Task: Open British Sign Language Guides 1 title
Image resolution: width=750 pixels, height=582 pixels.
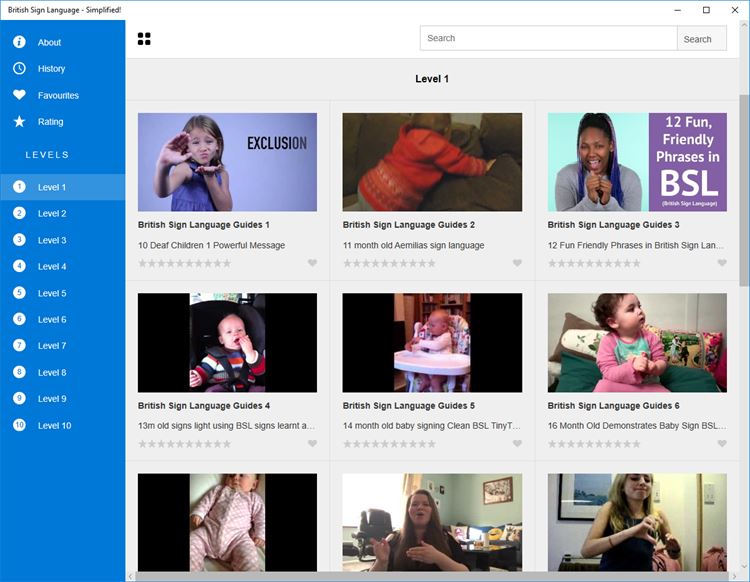Action: coord(204,225)
